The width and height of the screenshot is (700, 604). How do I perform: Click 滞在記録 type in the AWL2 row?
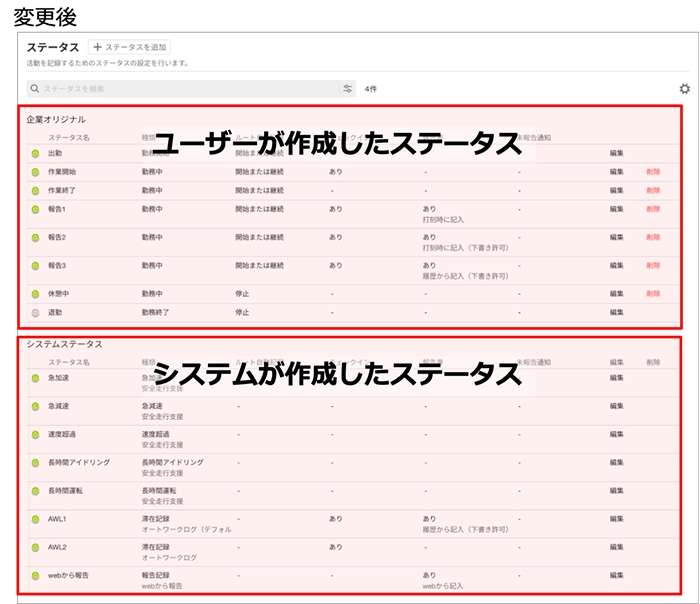(155, 547)
